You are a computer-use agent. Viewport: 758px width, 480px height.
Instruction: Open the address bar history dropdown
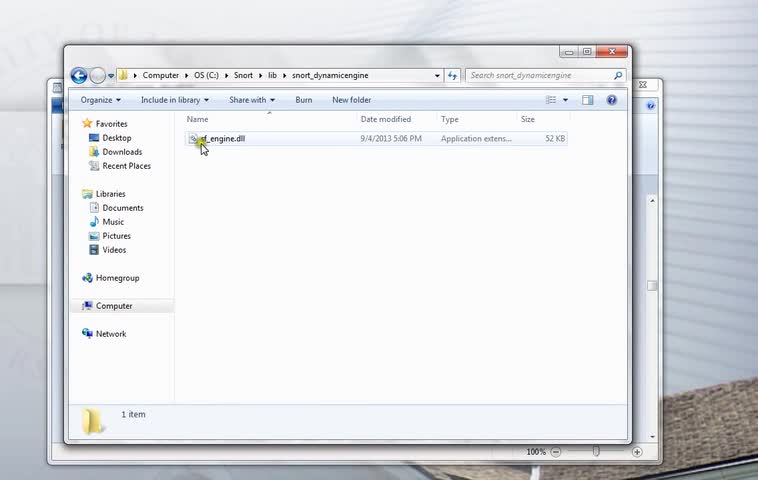(x=437, y=75)
